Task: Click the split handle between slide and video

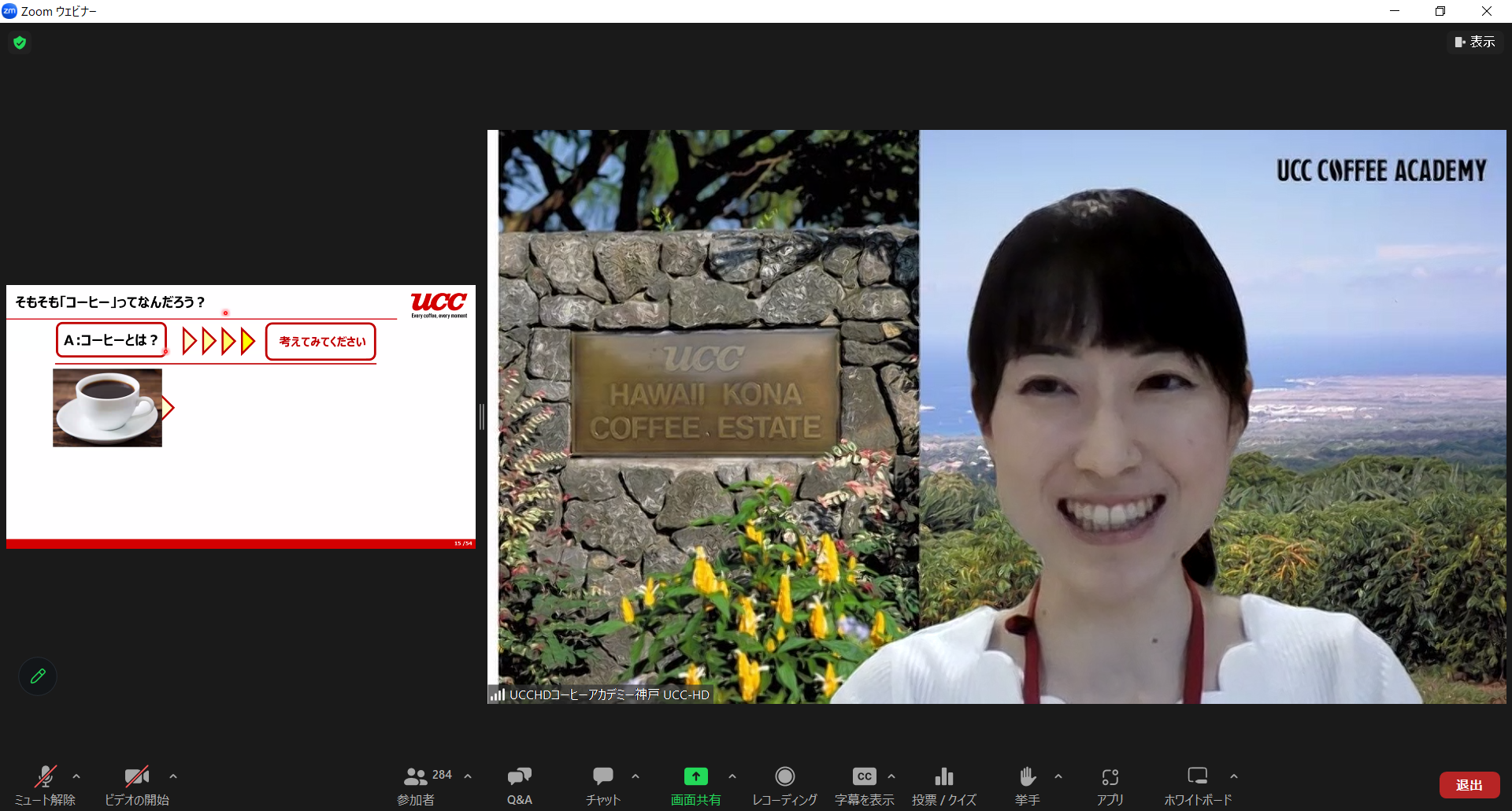Action: click(x=481, y=417)
